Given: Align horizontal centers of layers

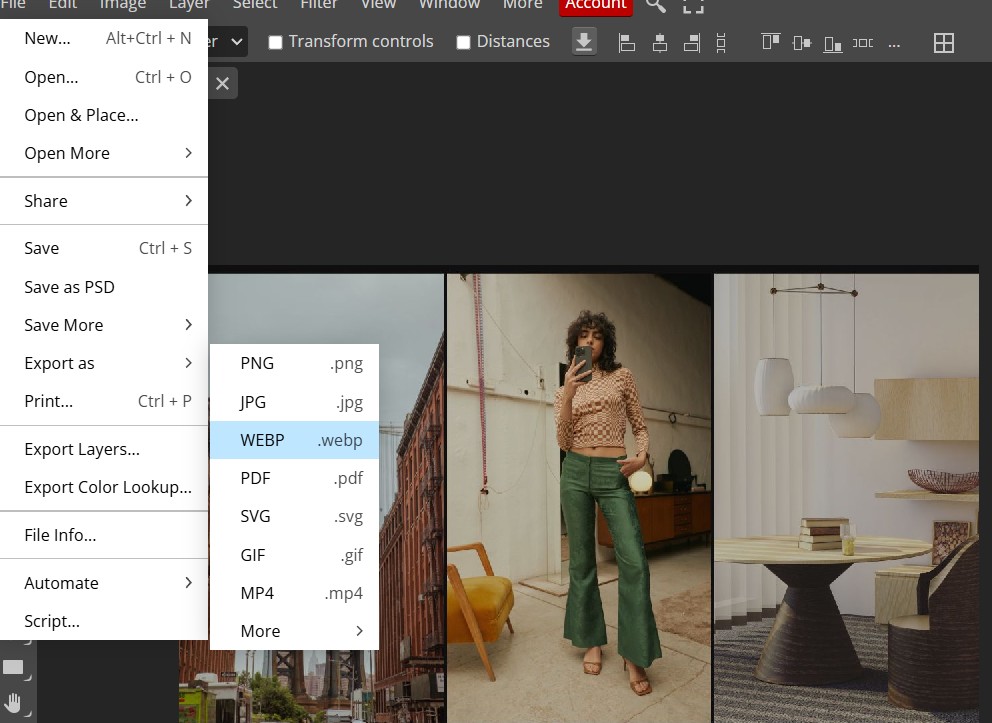Looking at the screenshot, I should click(659, 42).
